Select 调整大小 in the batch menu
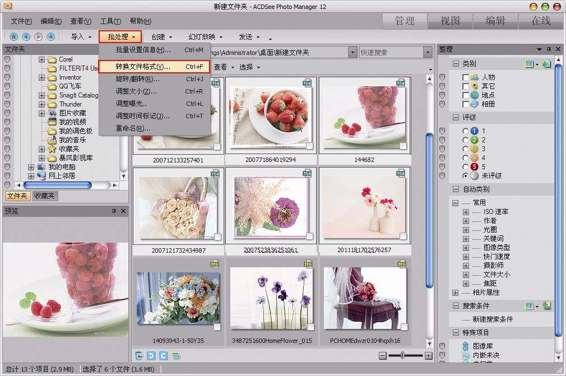This screenshot has width=566, height=376. click(x=154, y=91)
